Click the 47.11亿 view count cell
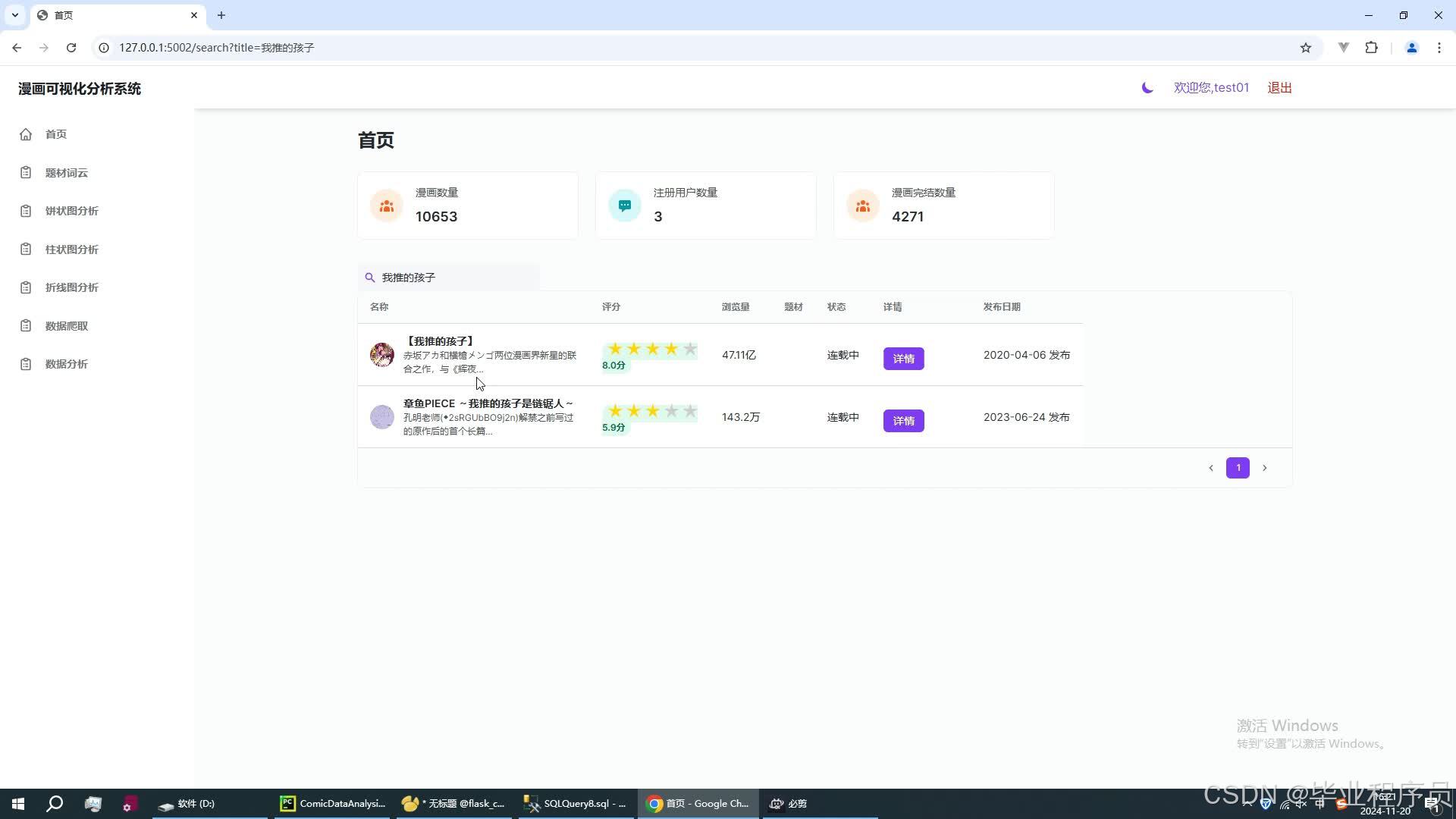This screenshot has width=1456, height=819. coord(739,355)
